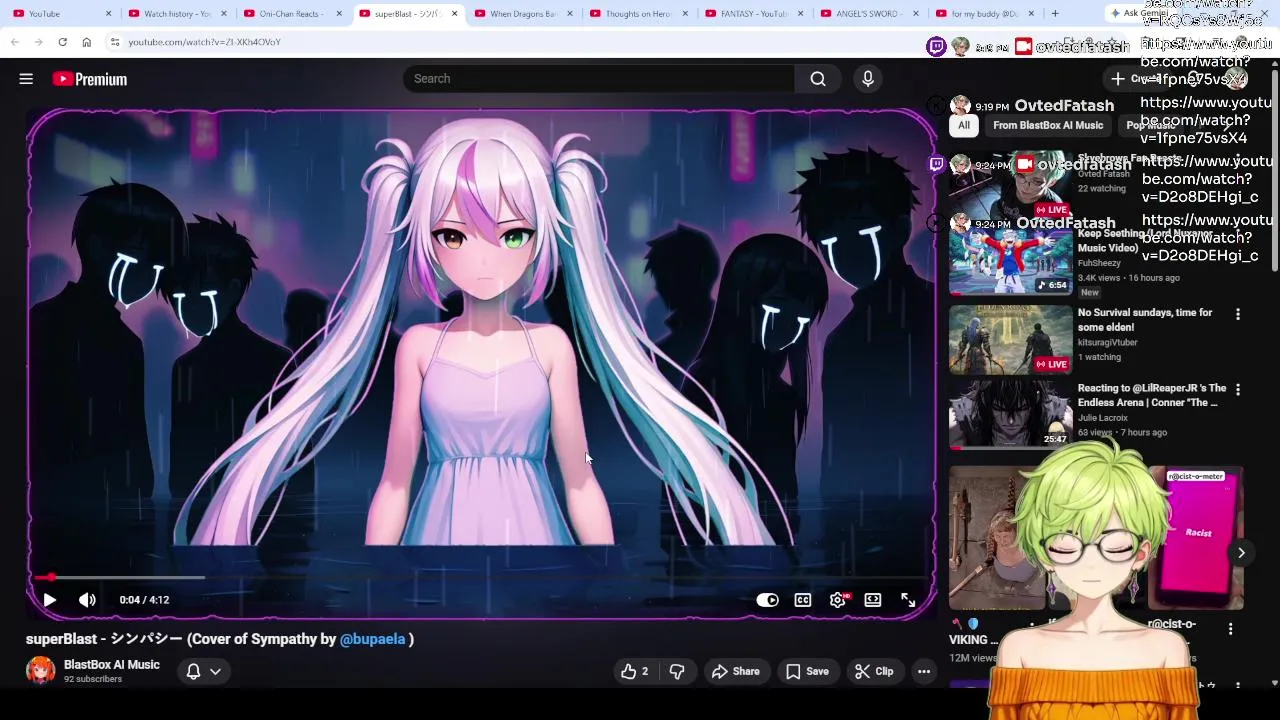Click KitsuragiVtuber channel name
Image resolution: width=1280 pixels, height=720 pixels.
pos(1108,342)
